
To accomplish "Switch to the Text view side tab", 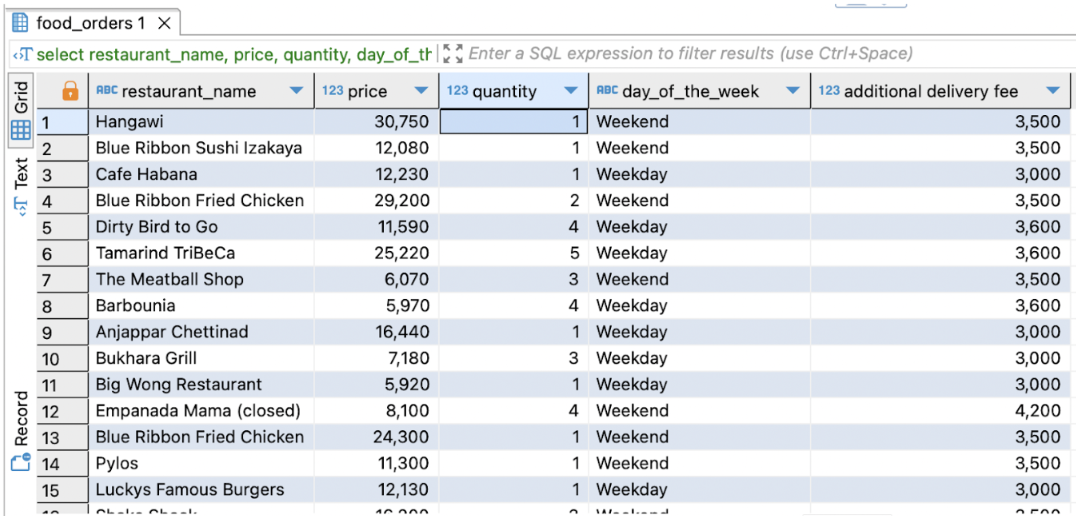I will tap(21, 185).
